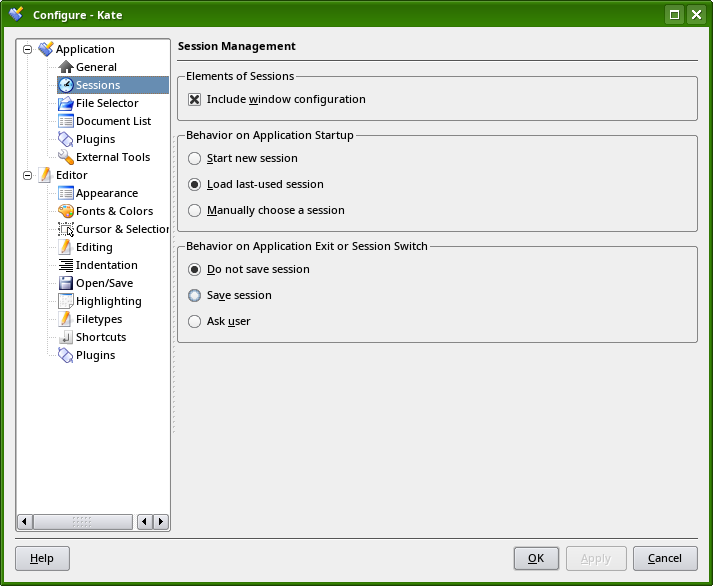Close the Configure - Kate dialog

coord(697,15)
